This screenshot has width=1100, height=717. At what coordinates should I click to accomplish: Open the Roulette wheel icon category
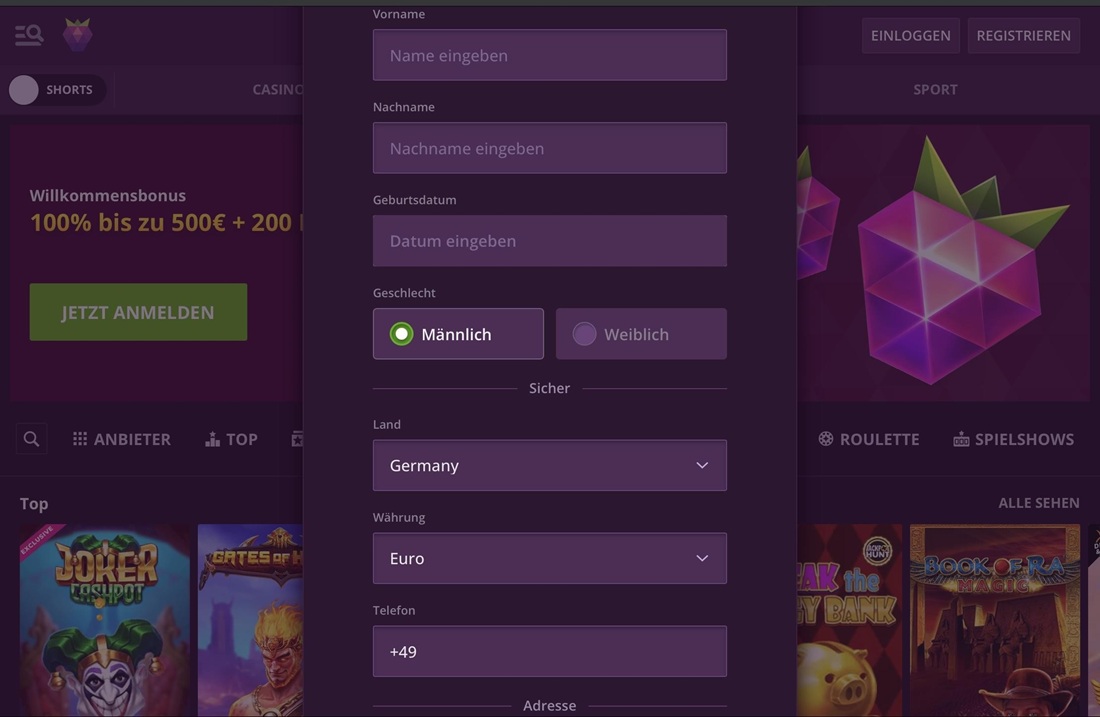pyautogui.click(x=826, y=439)
